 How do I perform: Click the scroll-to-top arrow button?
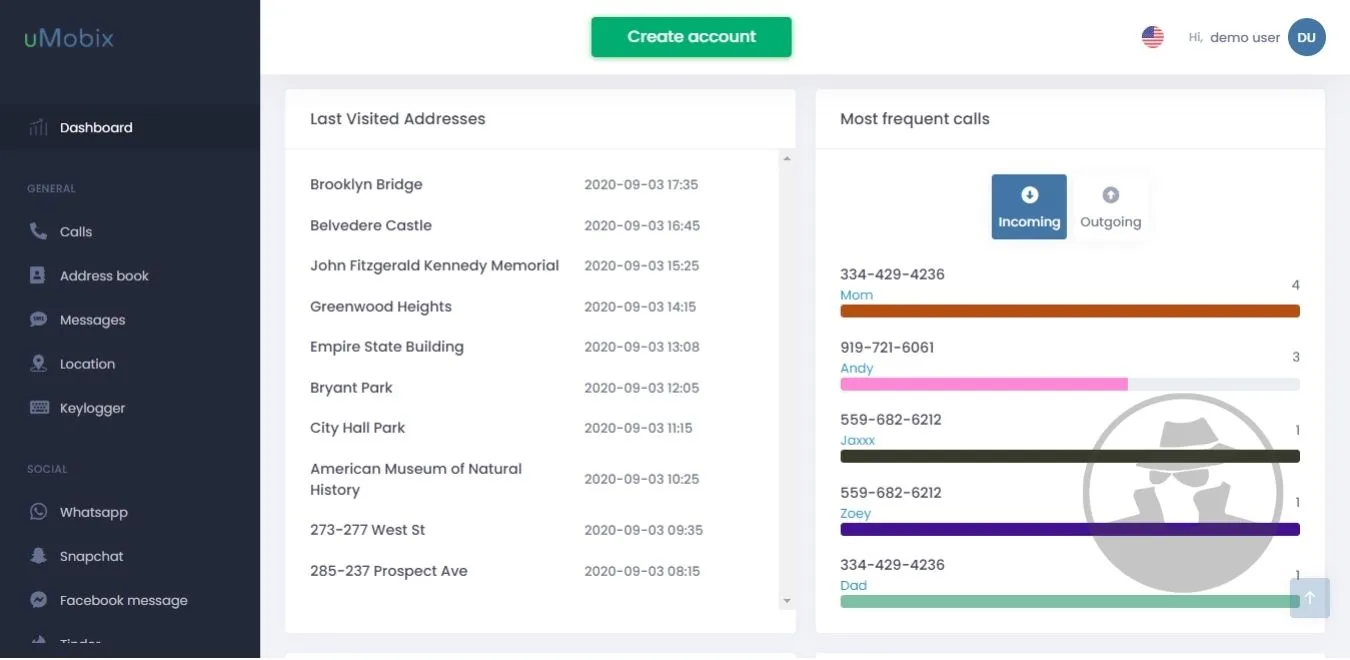(1309, 598)
